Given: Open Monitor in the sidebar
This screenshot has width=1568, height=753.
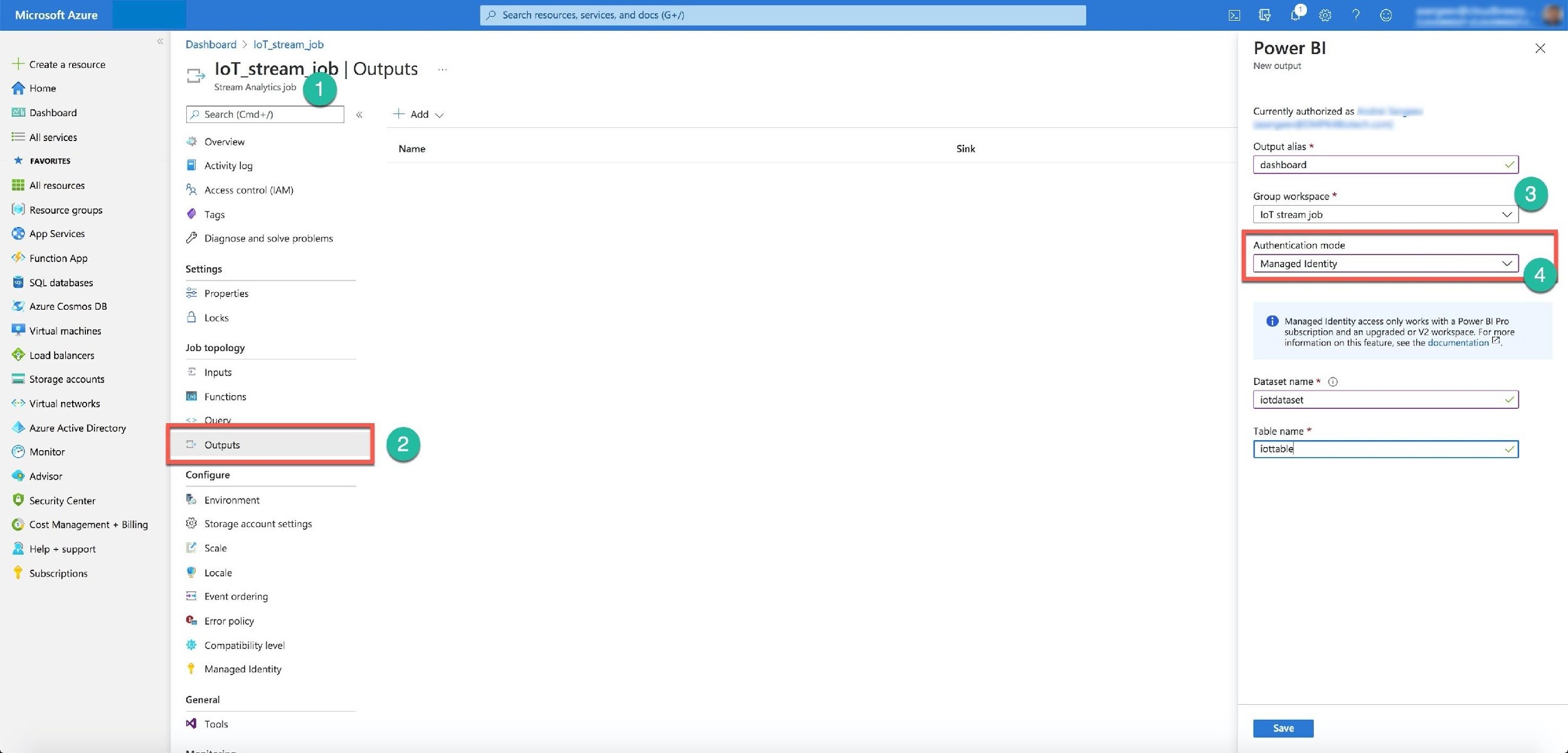Looking at the screenshot, I should coord(38,452).
